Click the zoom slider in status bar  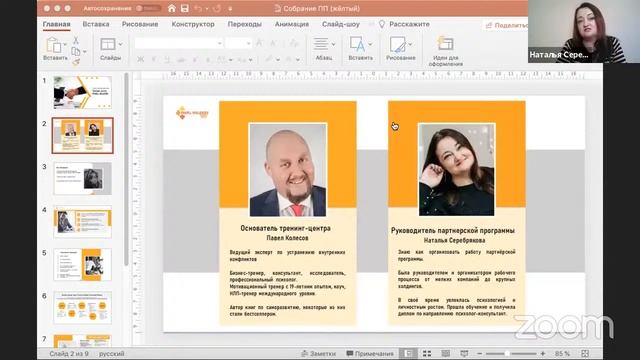[511, 353]
